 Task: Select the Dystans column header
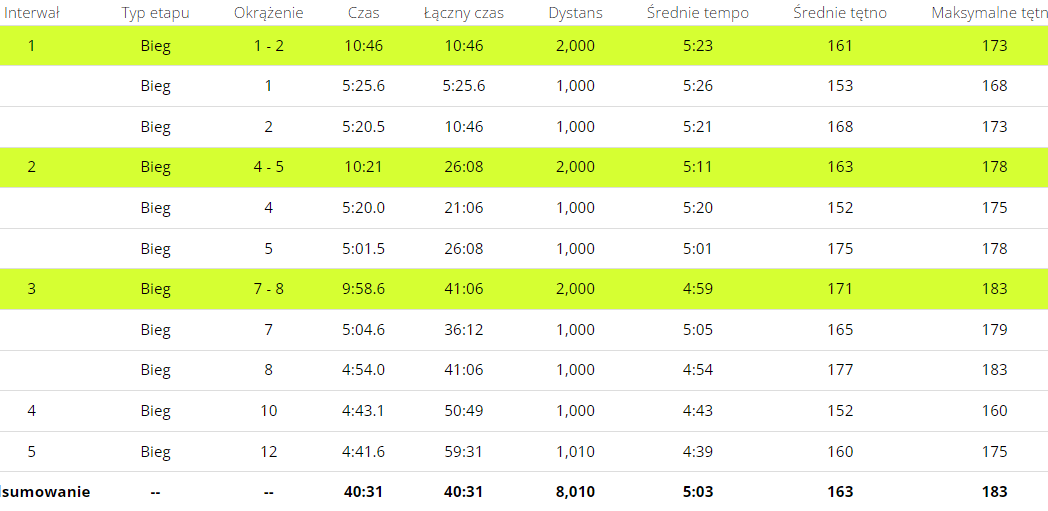[x=575, y=13]
